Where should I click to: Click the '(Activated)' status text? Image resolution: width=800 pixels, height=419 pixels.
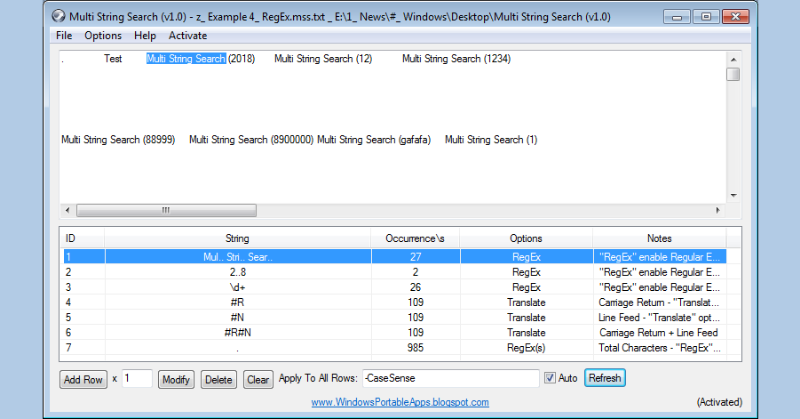coord(719,402)
